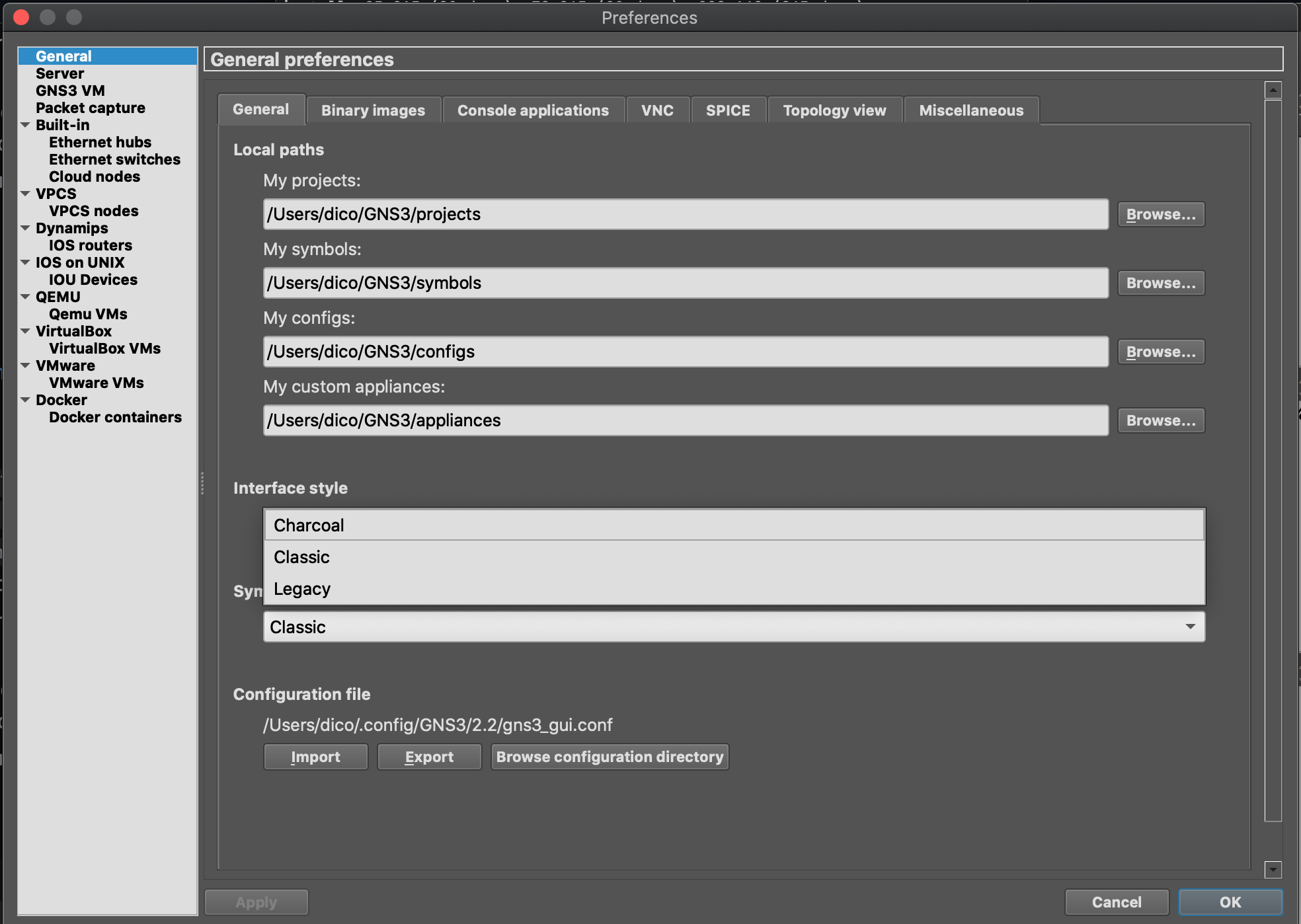Switch to Topology view tab
This screenshot has height=924, width=1301.
(834, 110)
